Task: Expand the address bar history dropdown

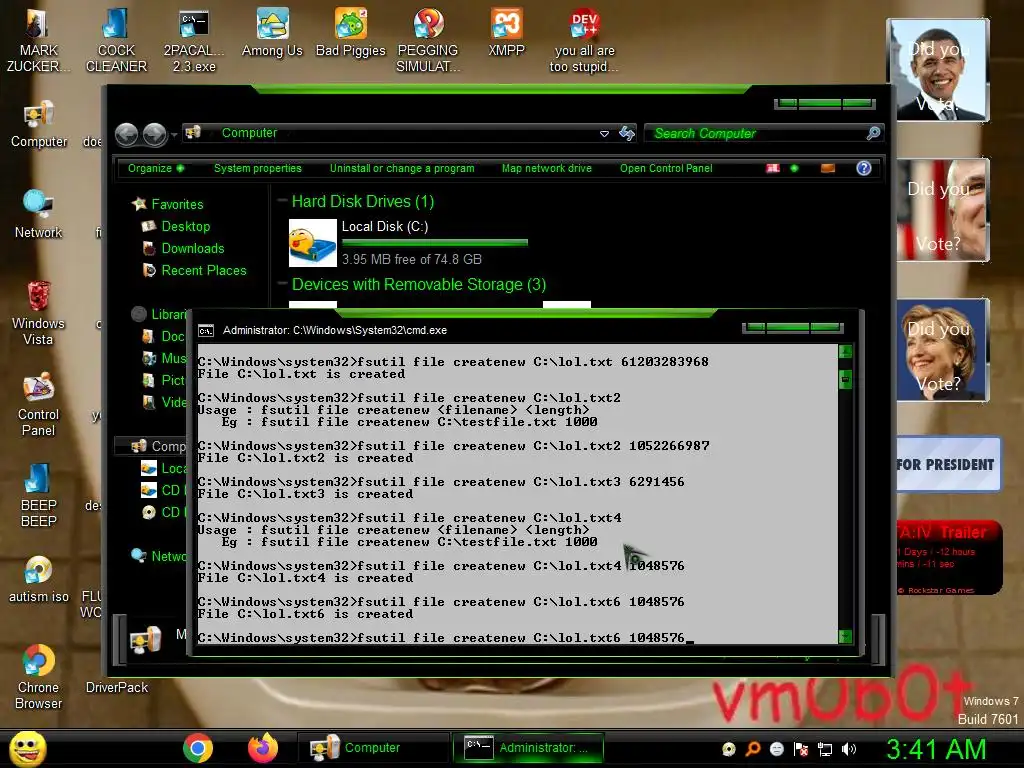Action: [604, 134]
